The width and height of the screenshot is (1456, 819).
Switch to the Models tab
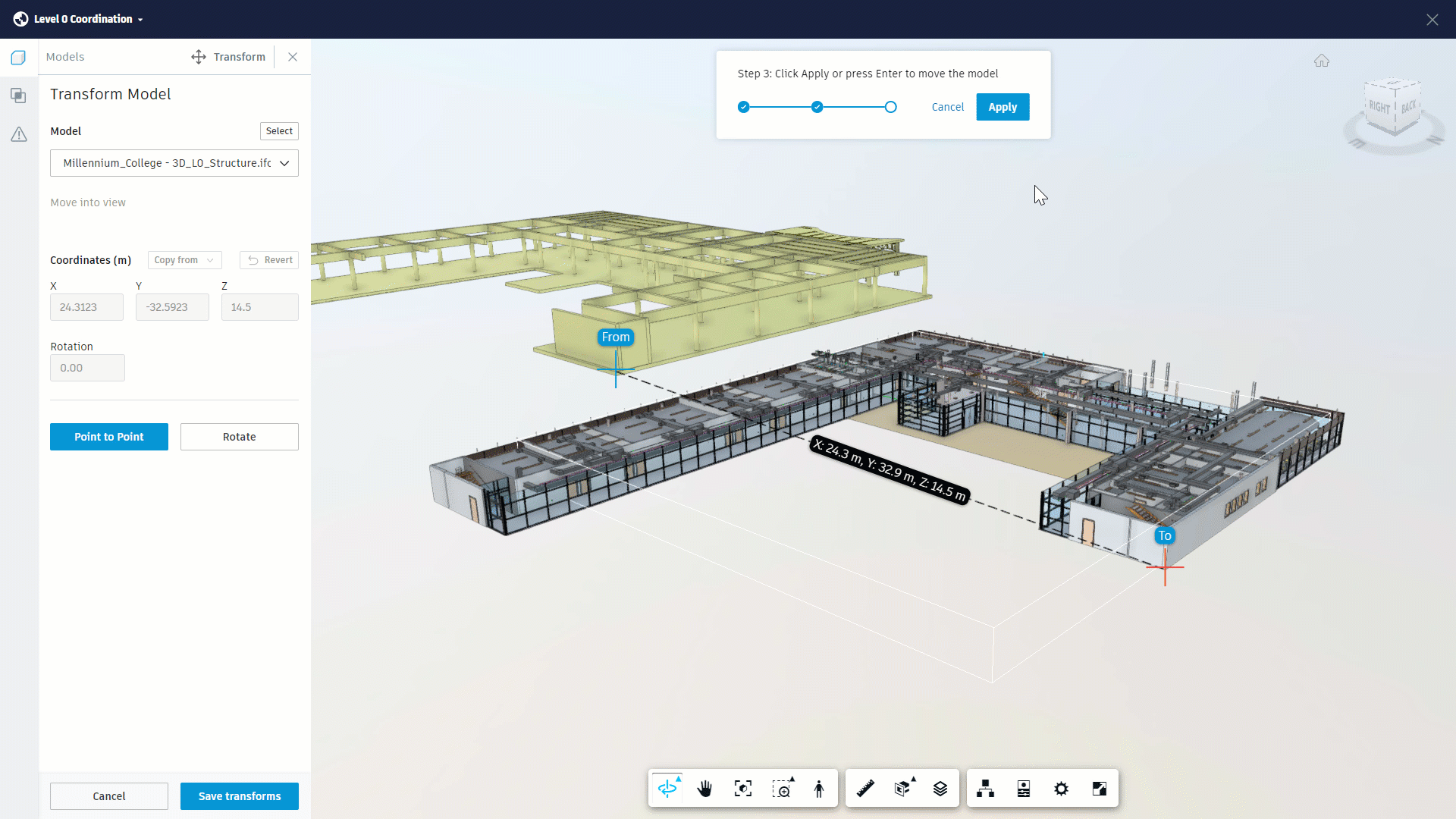[x=65, y=57]
